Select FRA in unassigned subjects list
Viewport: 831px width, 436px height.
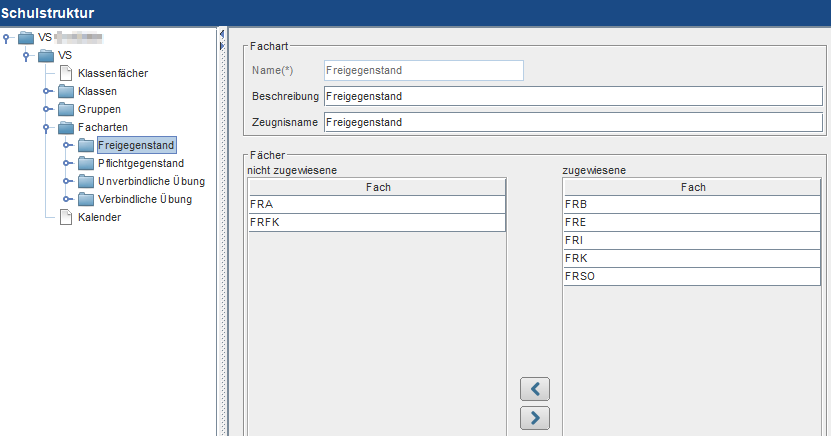[x=377, y=204]
